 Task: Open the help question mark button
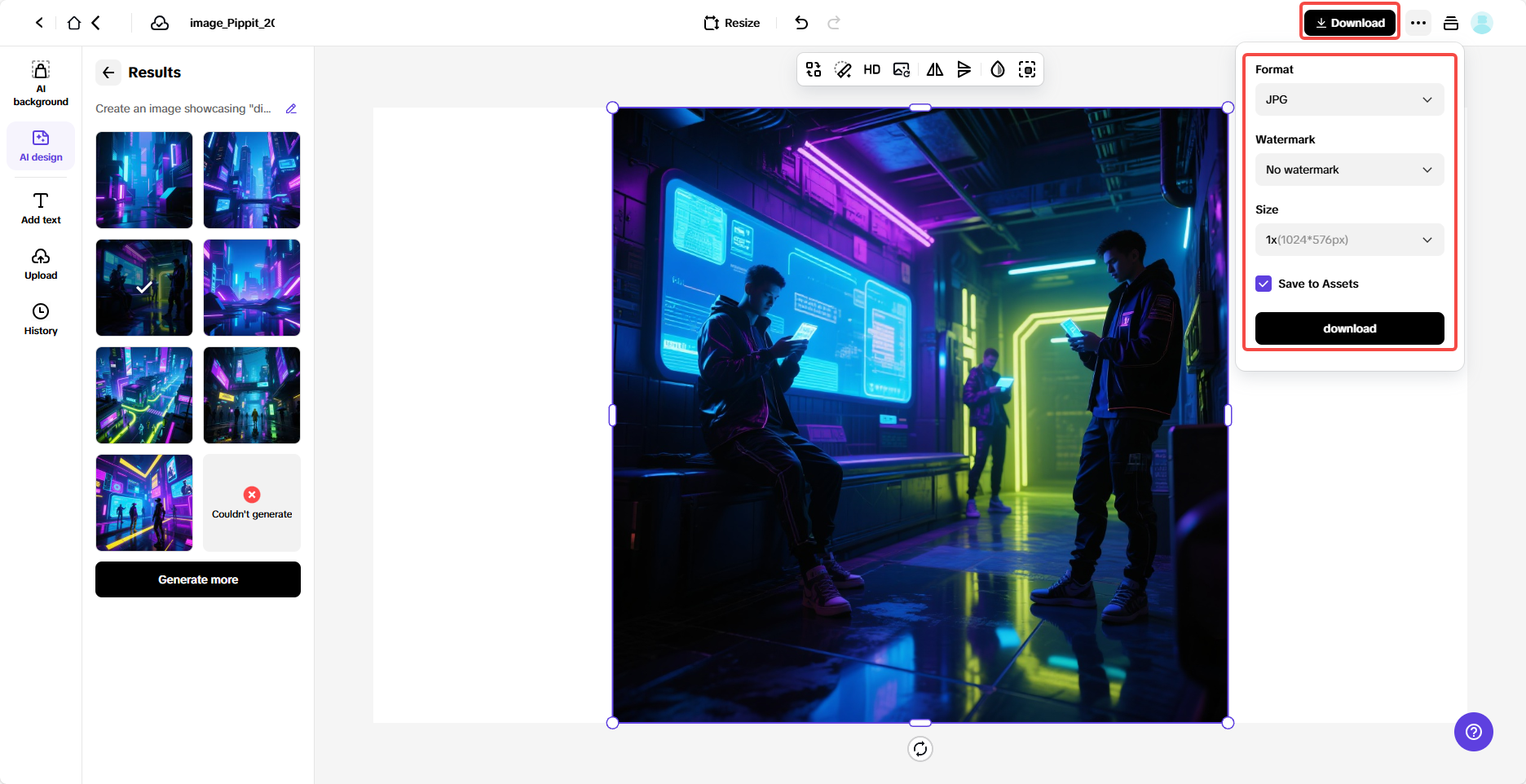tap(1473, 732)
